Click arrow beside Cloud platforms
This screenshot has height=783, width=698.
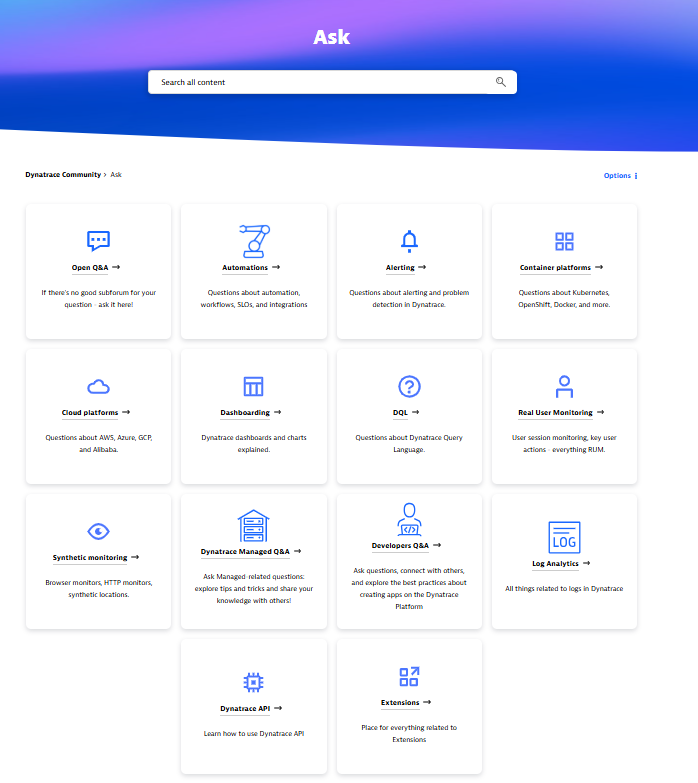[126, 412]
